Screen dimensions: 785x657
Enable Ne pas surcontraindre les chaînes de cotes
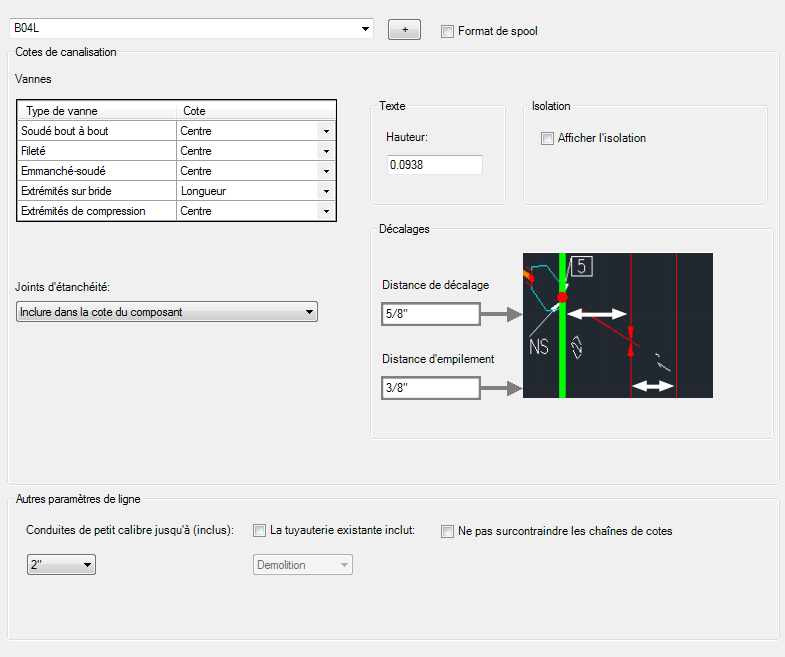(448, 531)
